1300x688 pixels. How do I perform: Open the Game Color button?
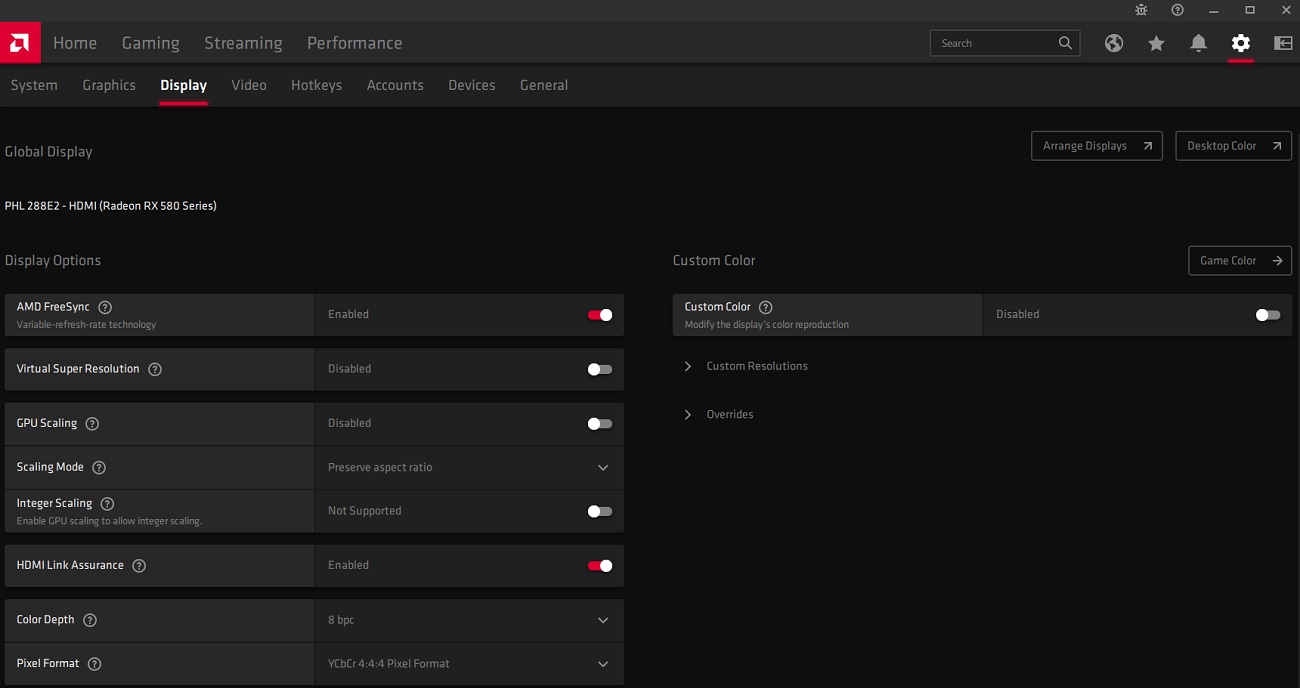tap(1240, 261)
